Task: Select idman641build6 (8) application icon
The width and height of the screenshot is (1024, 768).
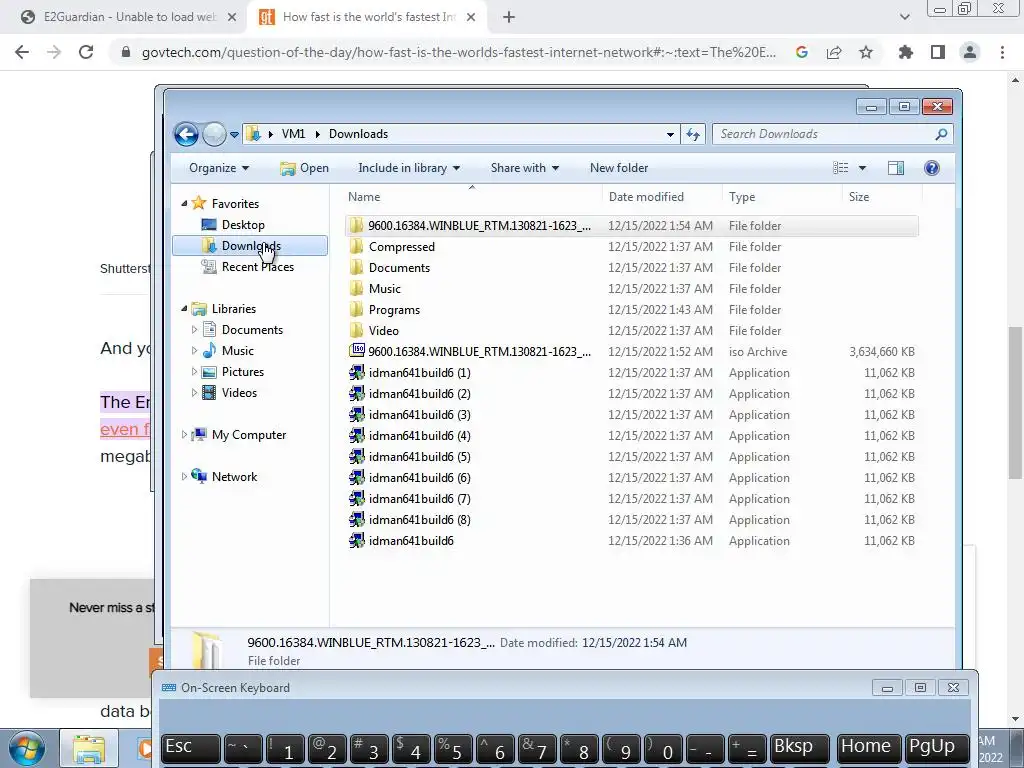Action: coord(357,520)
